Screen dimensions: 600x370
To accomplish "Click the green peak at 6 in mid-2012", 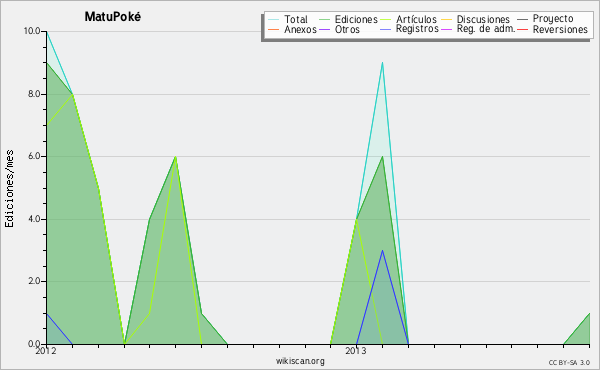I will [x=175, y=157].
